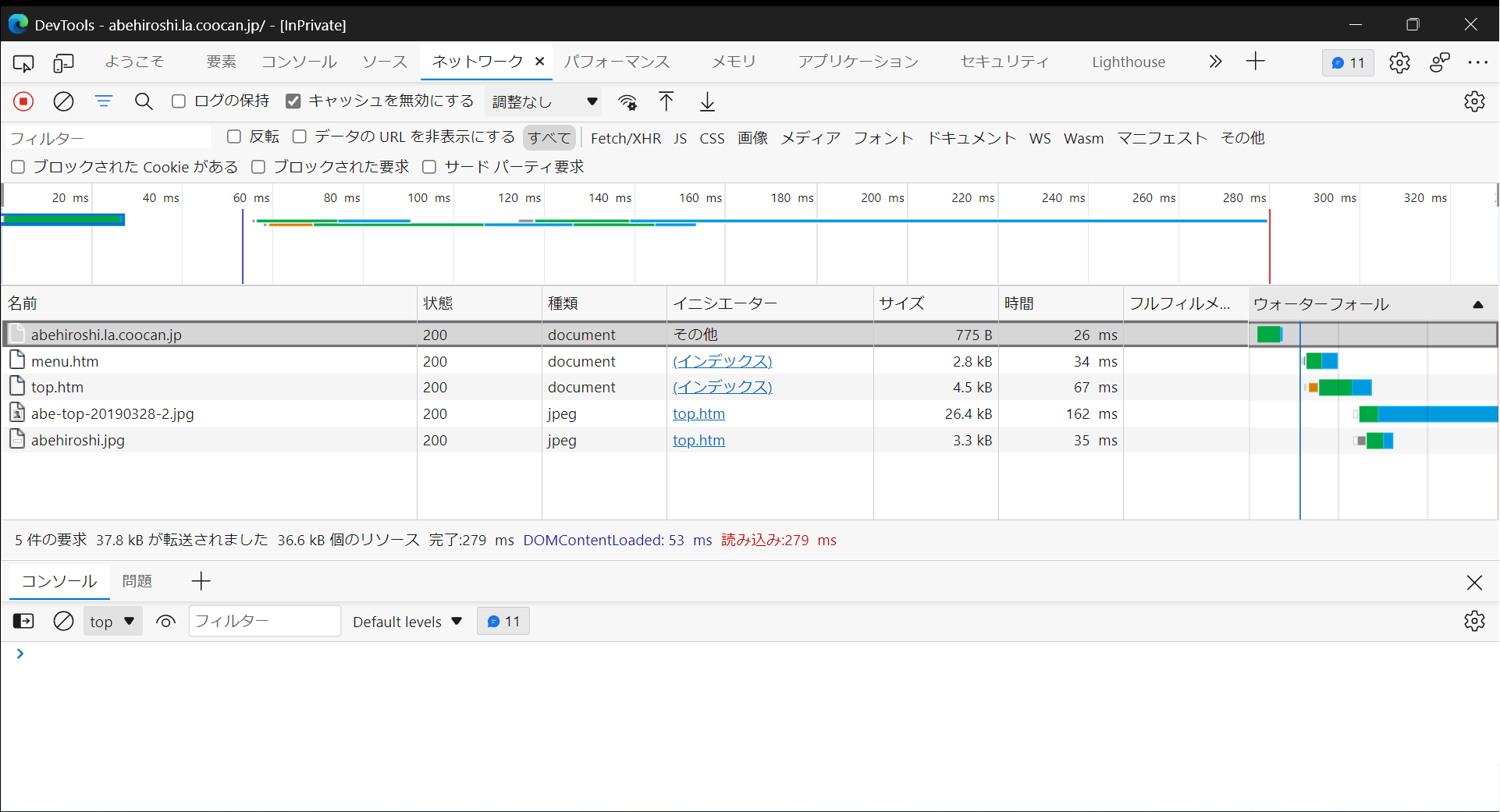
Task: Open Default levels dropdown
Action: pyautogui.click(x=407, y=622)
